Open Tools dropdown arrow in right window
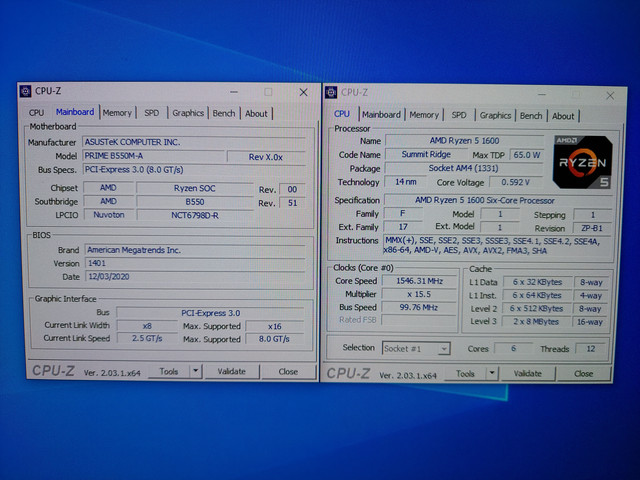This screenshot has width=640, height=480. coord(491,373)
